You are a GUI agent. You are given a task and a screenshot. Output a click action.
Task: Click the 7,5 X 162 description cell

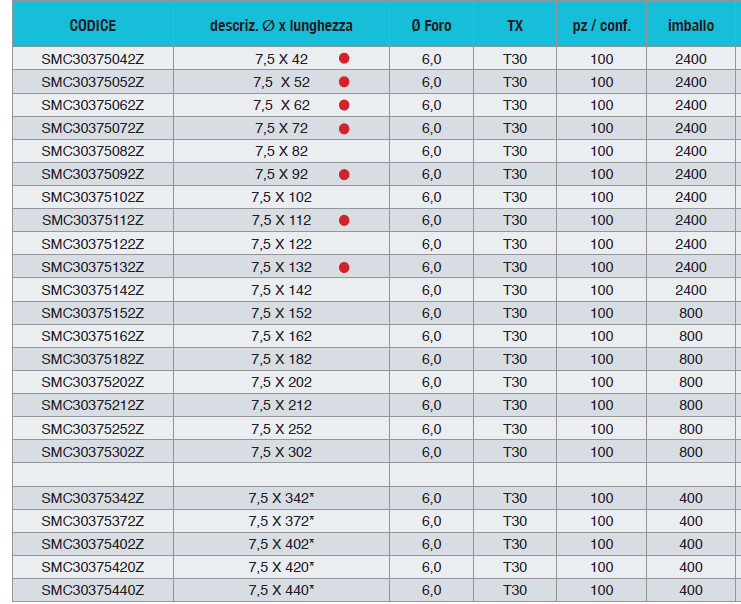(x=281, y=336)
